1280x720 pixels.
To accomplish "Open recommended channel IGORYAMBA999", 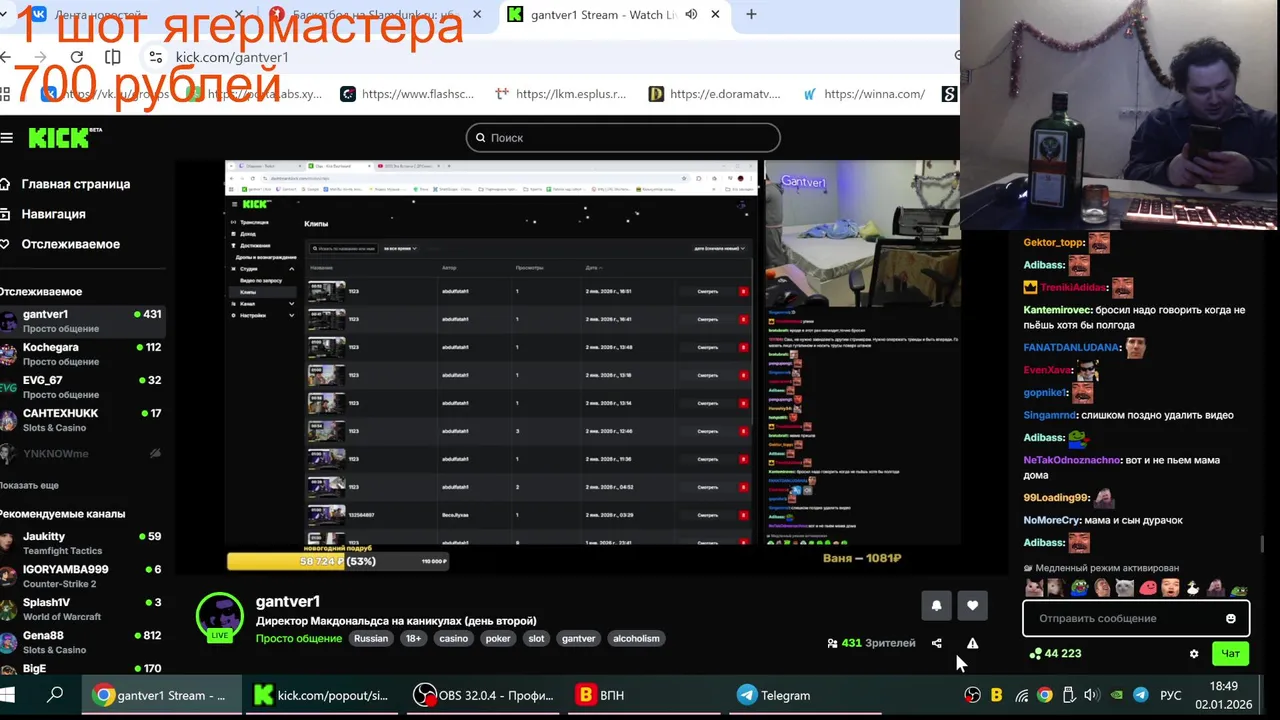I will click(x=82, y=576).
